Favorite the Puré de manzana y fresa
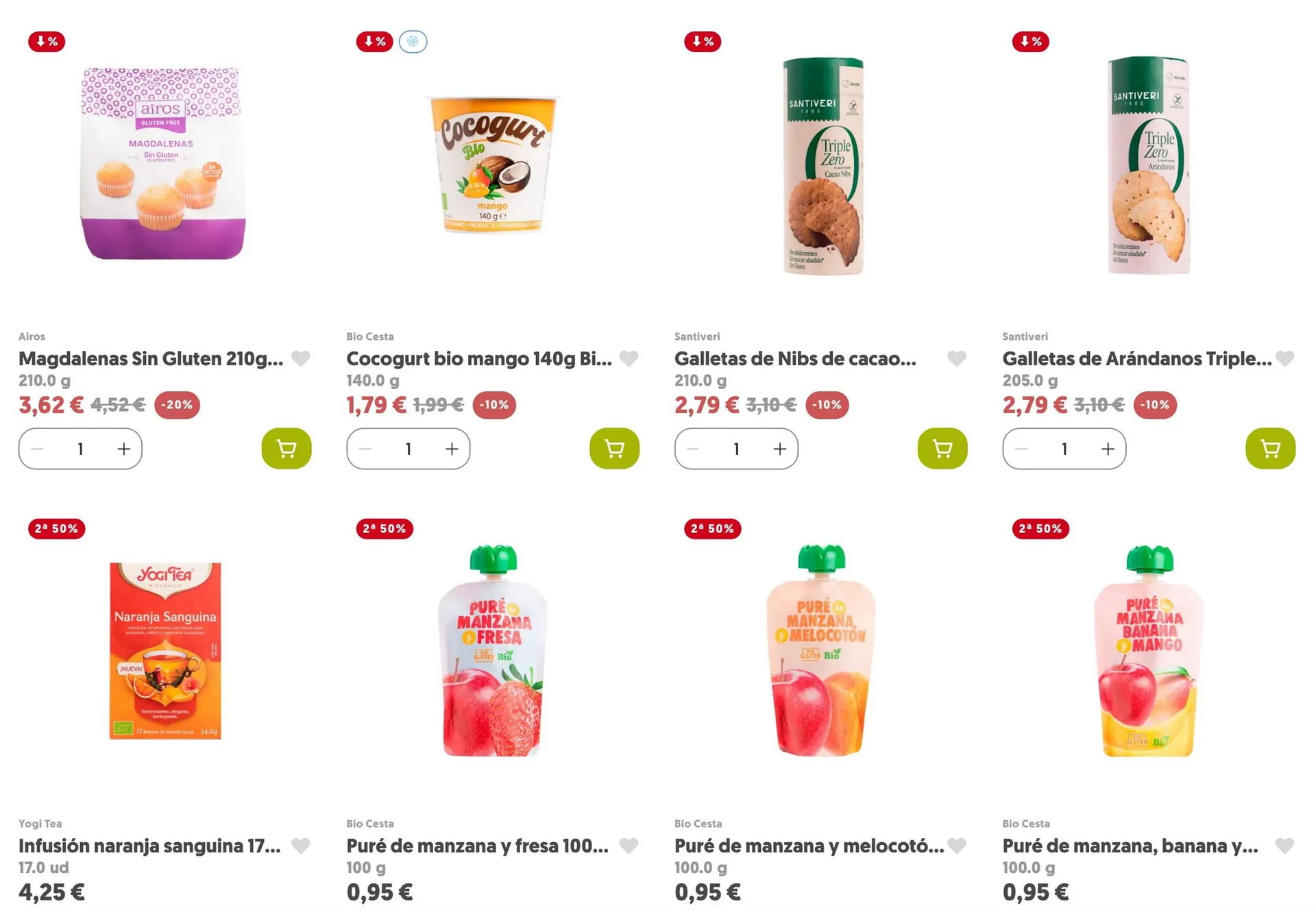The width and height of the screenshot is (1316, 910). pos(629,846)
